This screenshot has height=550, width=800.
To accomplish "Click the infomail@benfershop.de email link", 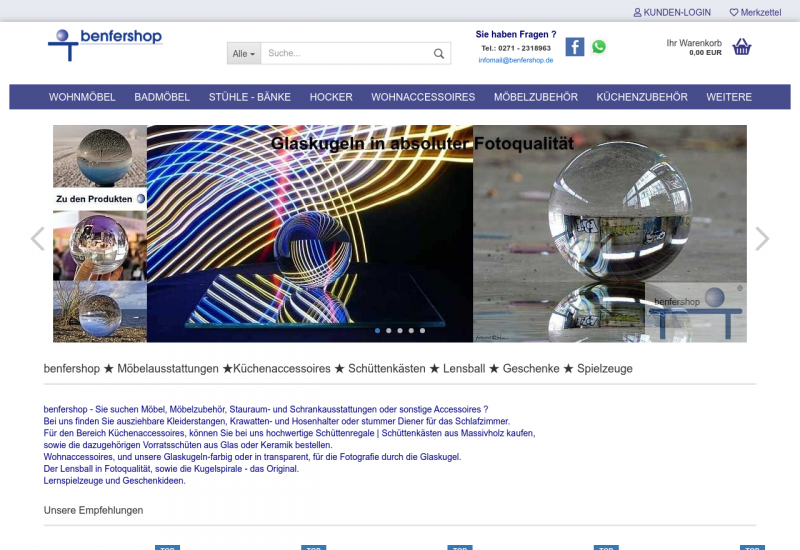I will pos(515,60).
